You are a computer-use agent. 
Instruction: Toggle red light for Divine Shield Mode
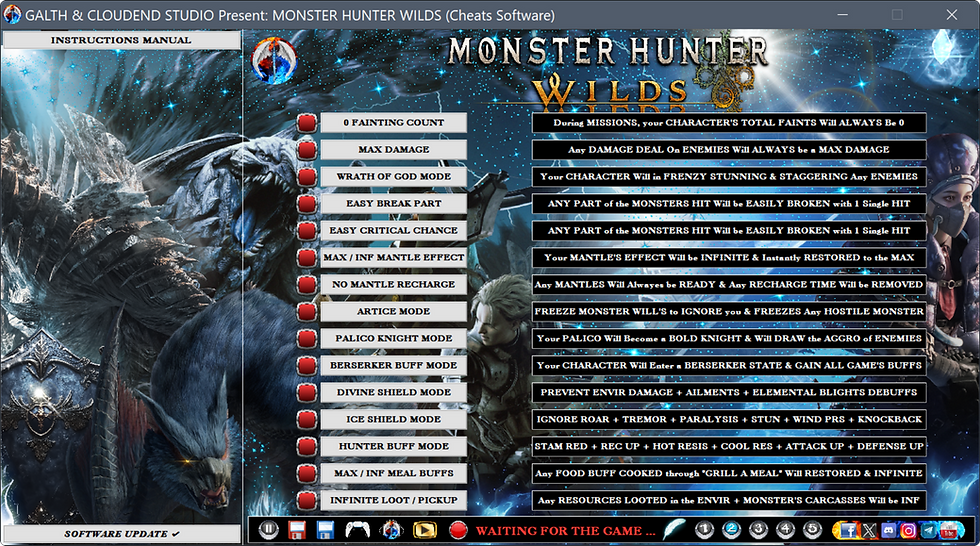[x=307, y=392]
